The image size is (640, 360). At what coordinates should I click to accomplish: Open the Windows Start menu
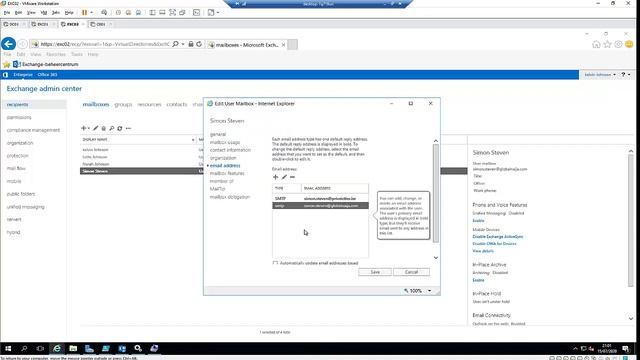coord(8,348)
